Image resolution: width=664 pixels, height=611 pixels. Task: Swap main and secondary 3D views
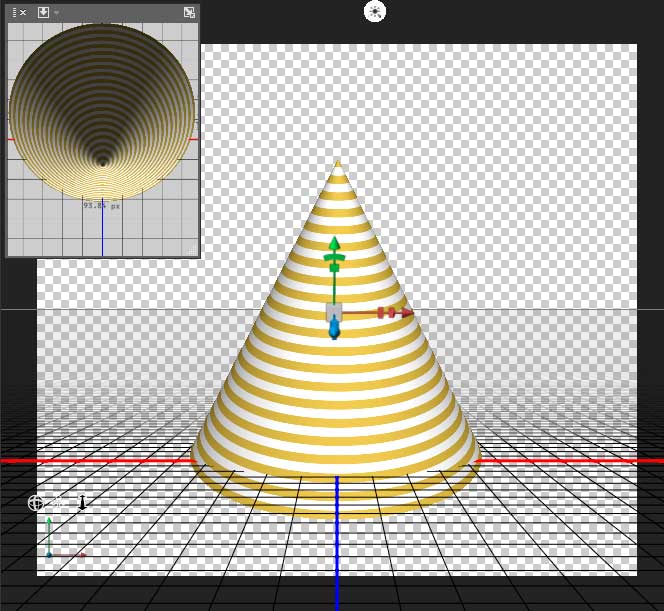click(189, 13)
